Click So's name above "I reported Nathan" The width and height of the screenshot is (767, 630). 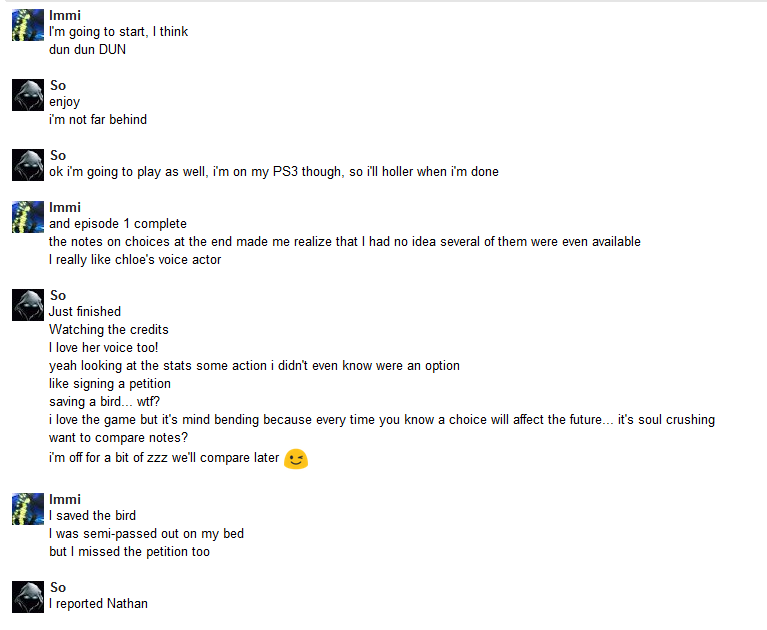click(58, 587)
